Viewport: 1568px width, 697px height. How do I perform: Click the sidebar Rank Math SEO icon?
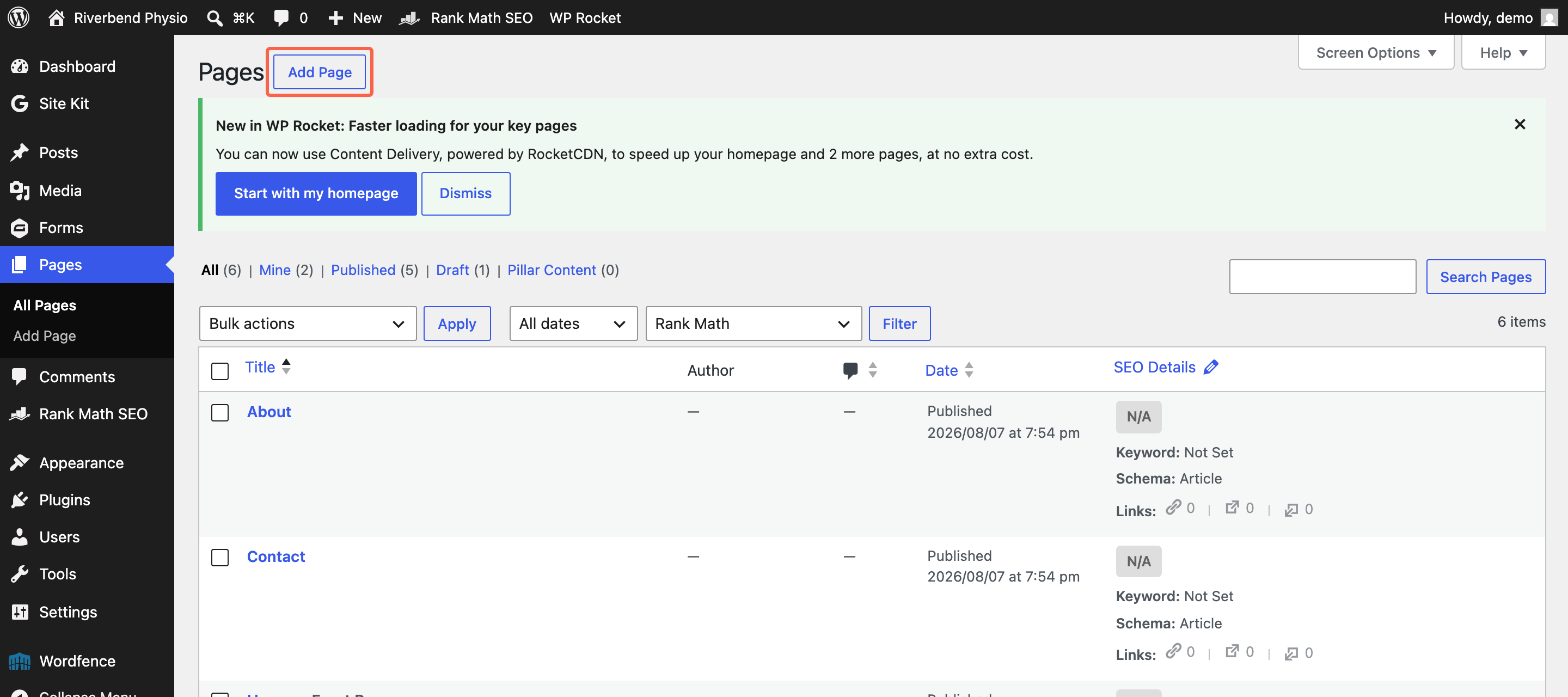pos(20,413)
